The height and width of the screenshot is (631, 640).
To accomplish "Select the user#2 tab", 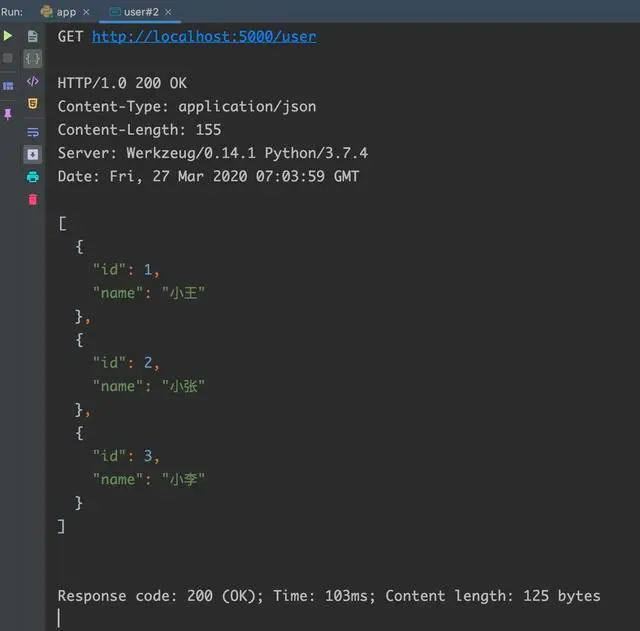I will point(135,12).
